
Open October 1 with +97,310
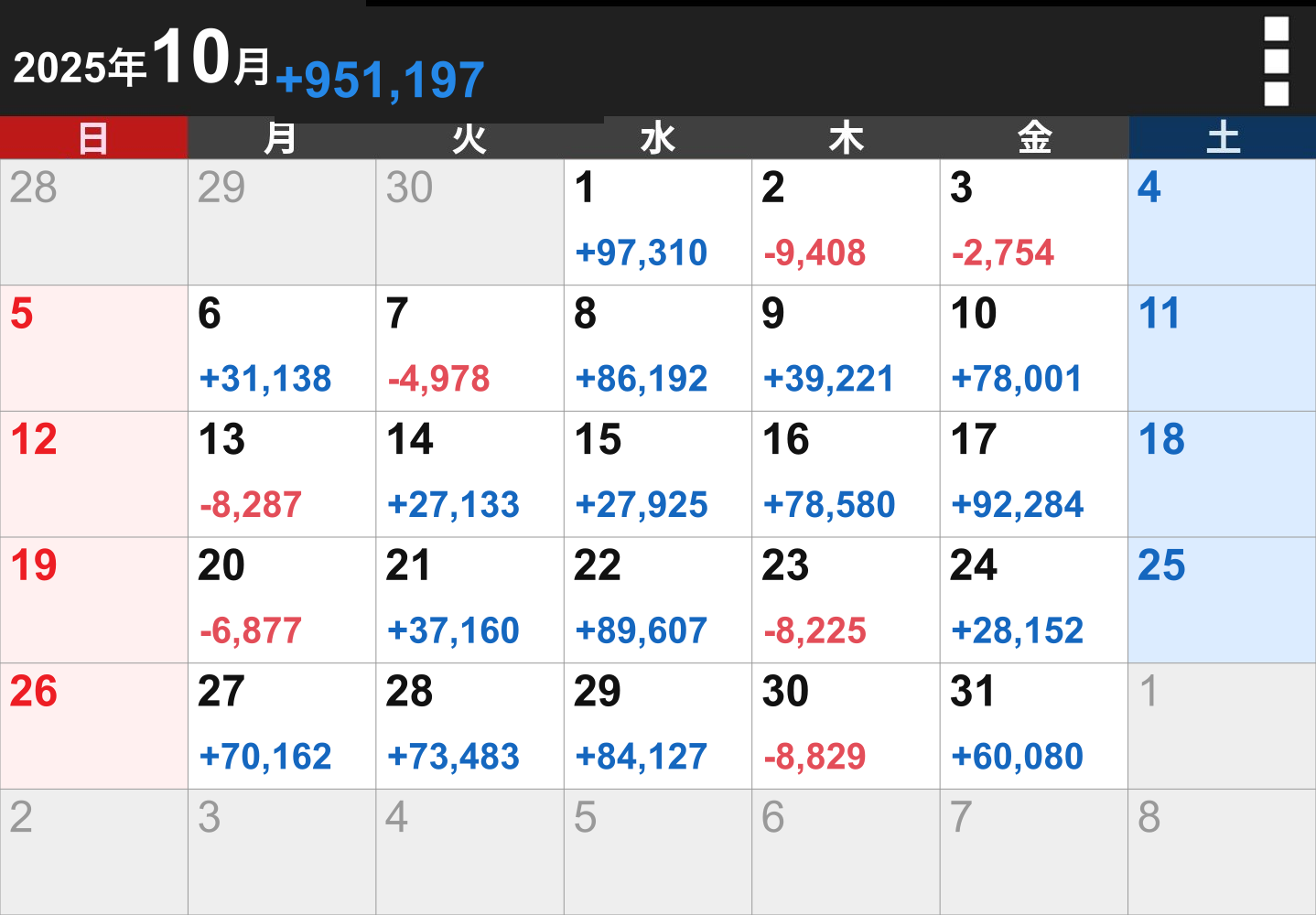658,222
